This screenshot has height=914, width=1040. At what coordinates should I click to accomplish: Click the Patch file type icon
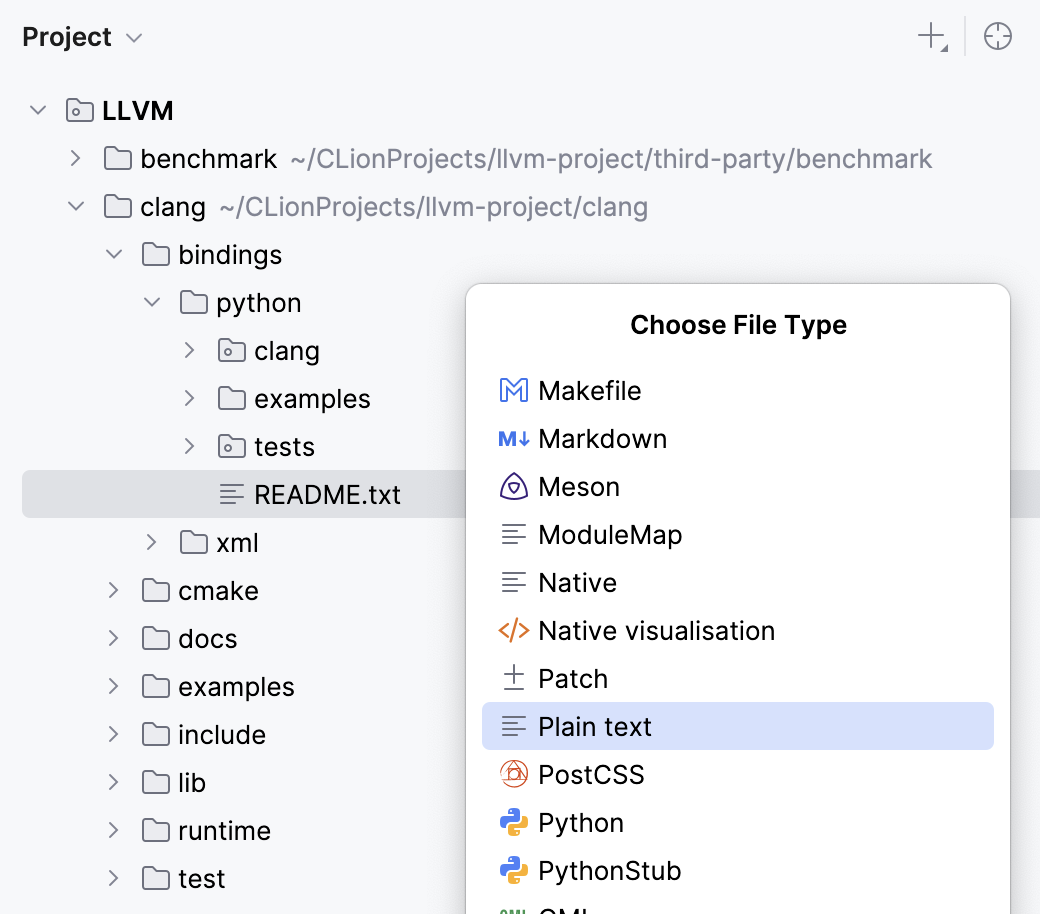click(514, 678)
